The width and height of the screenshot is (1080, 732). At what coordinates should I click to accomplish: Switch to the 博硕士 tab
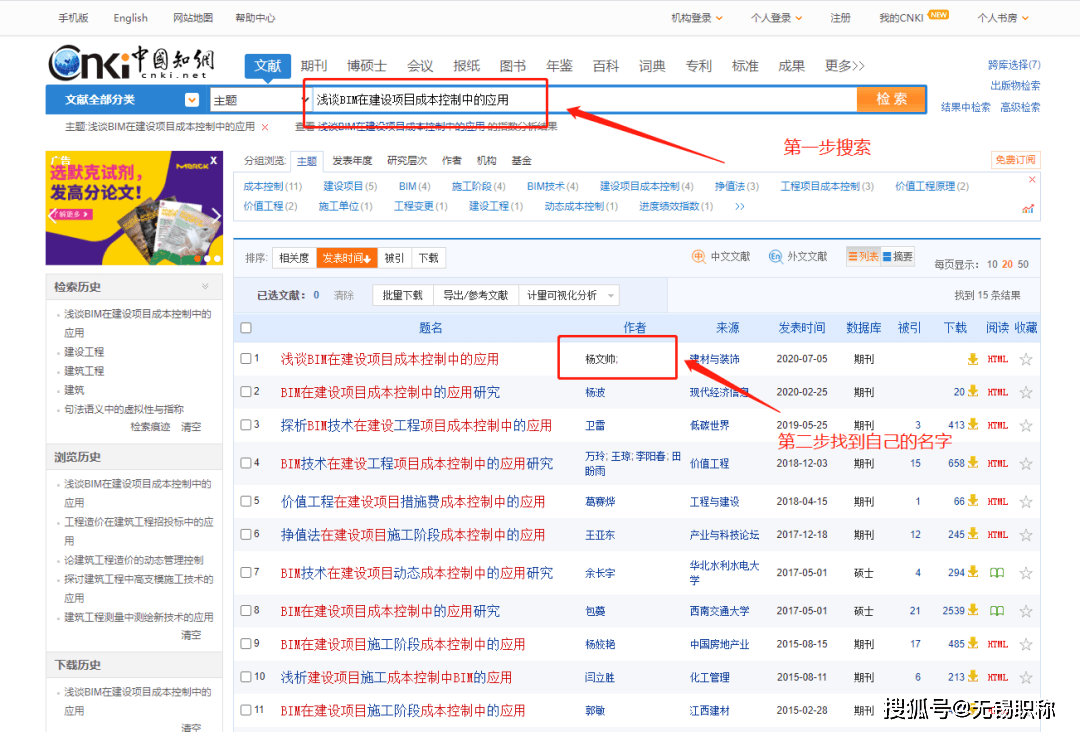(x=366, y=64)
